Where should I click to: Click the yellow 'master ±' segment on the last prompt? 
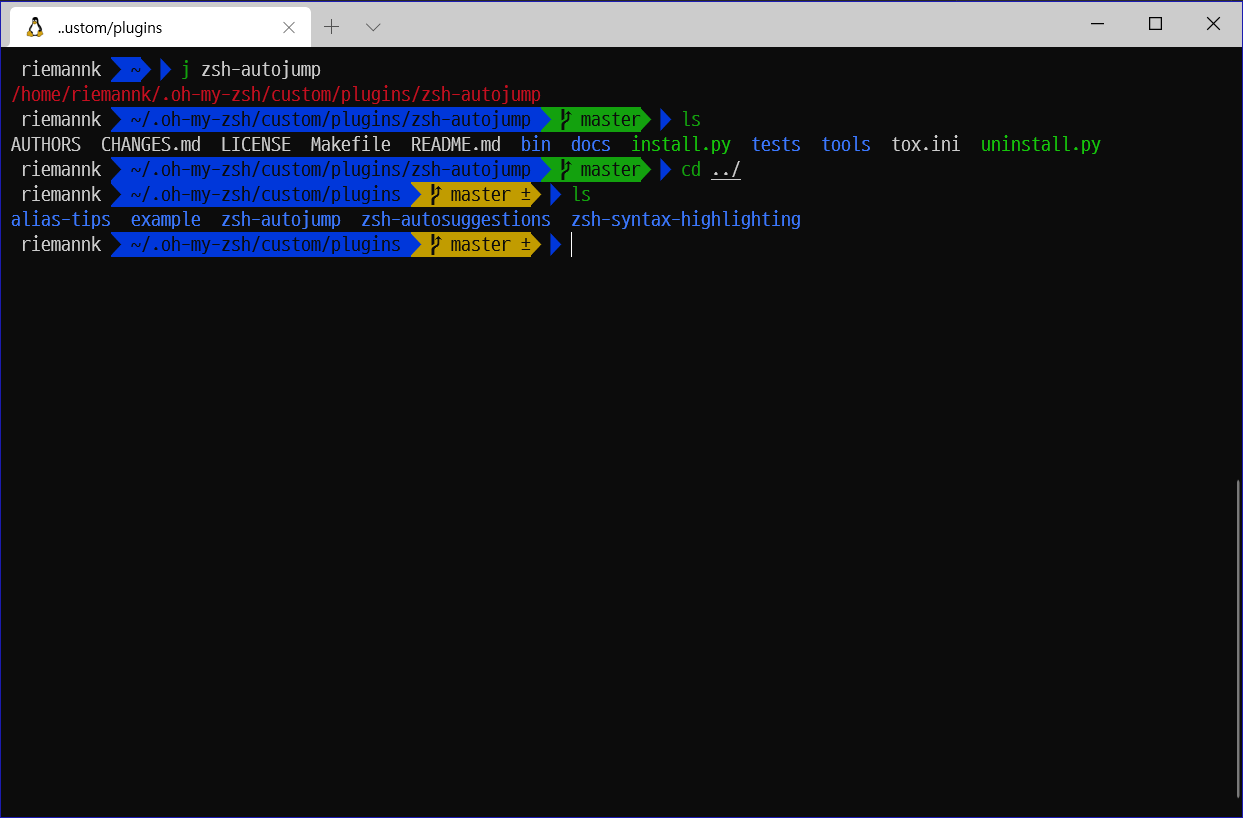point(476,244)
